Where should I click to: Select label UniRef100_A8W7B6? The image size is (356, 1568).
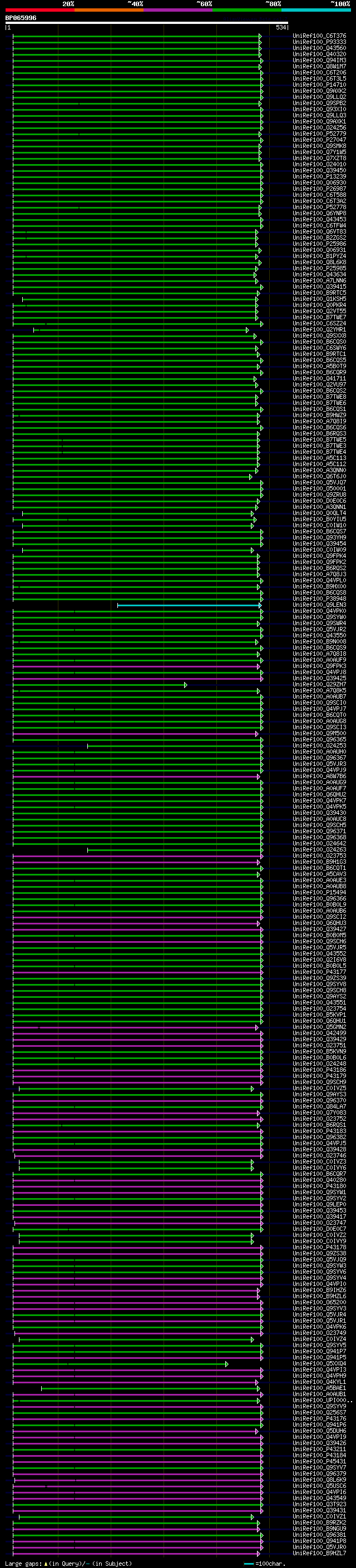[319, 776]
